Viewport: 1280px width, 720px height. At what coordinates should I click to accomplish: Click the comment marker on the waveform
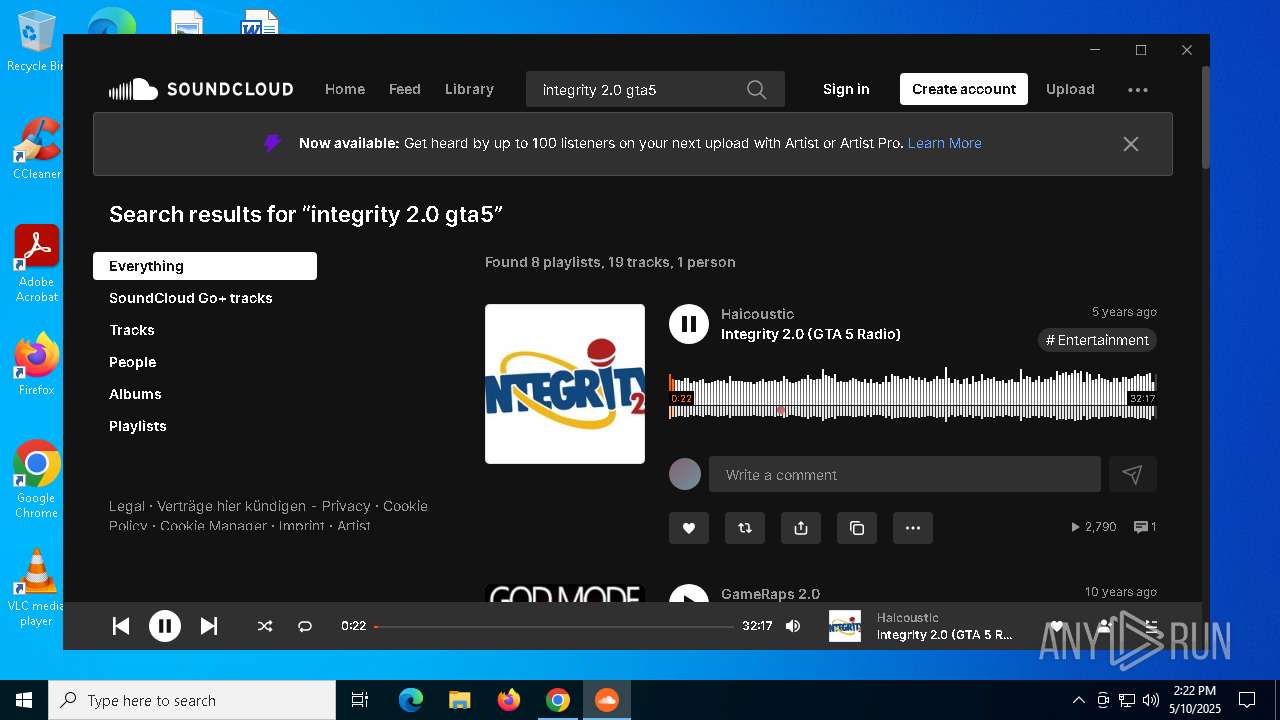tap(781, 410)
